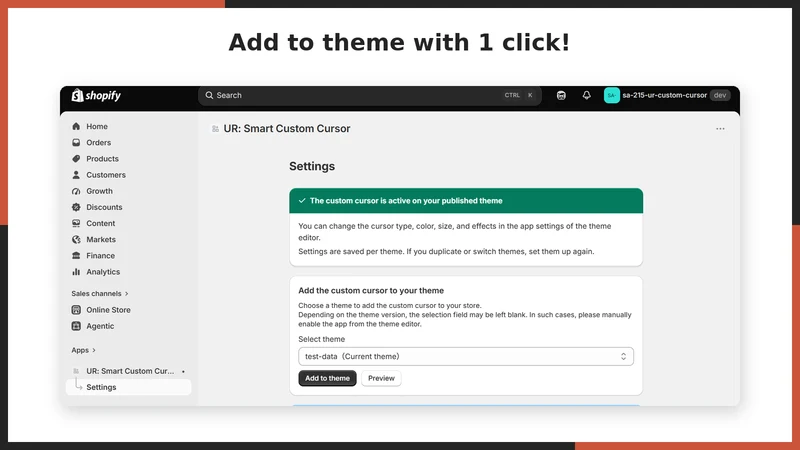Open UR: Smart Custom Cur... app
800x450 pixels.
coord(128,371)
